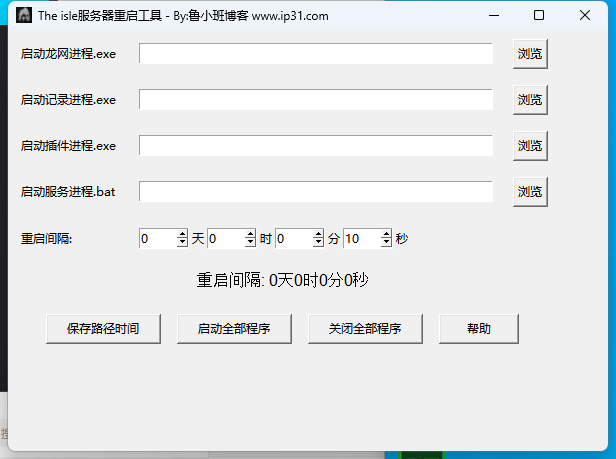Increase the days (天) spinner value
The height and width of the screenshot is (459, 616).
pyautogui.click(x=182, y=234)
